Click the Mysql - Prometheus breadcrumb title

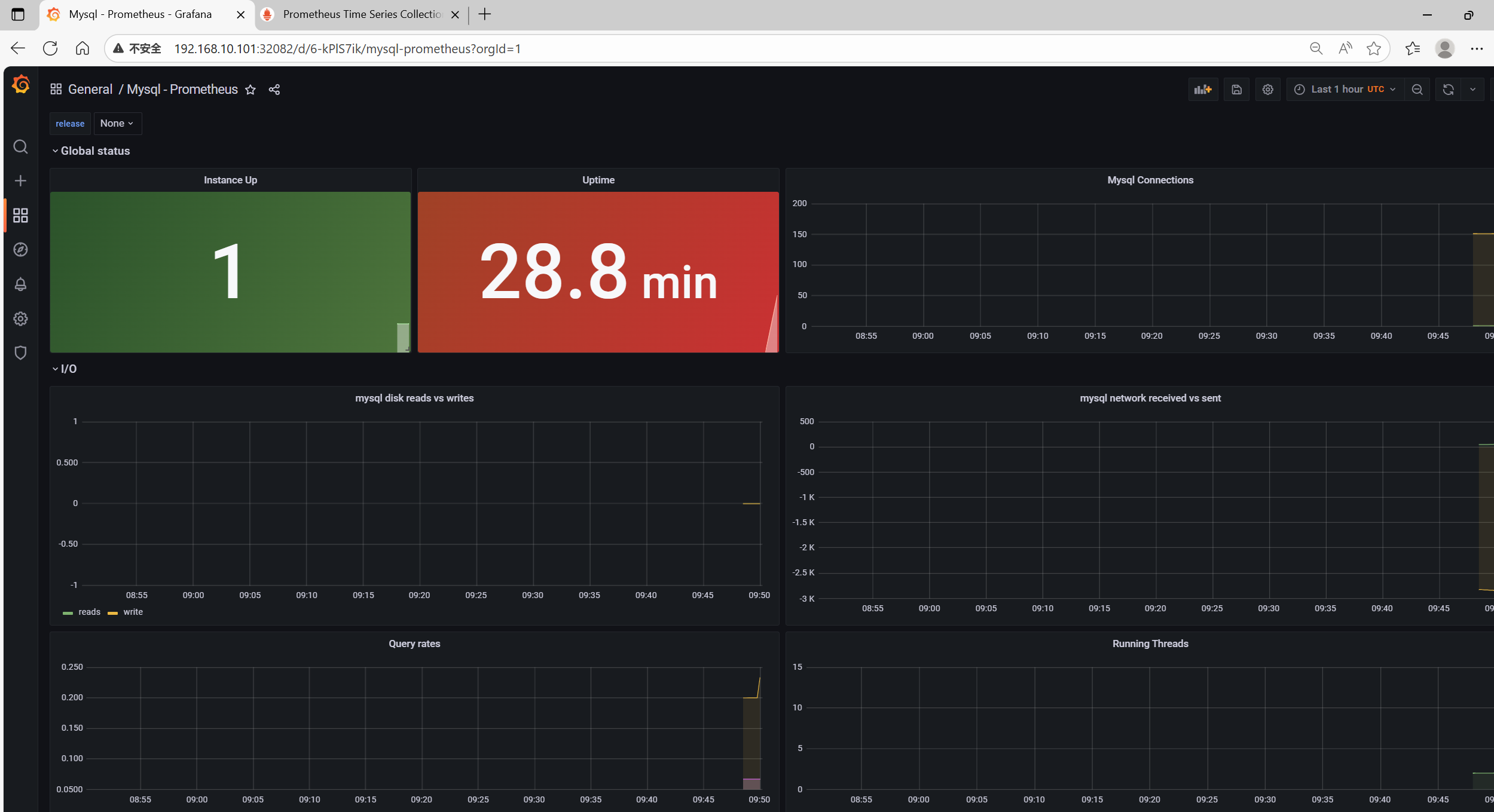click(x=182, y=90)
